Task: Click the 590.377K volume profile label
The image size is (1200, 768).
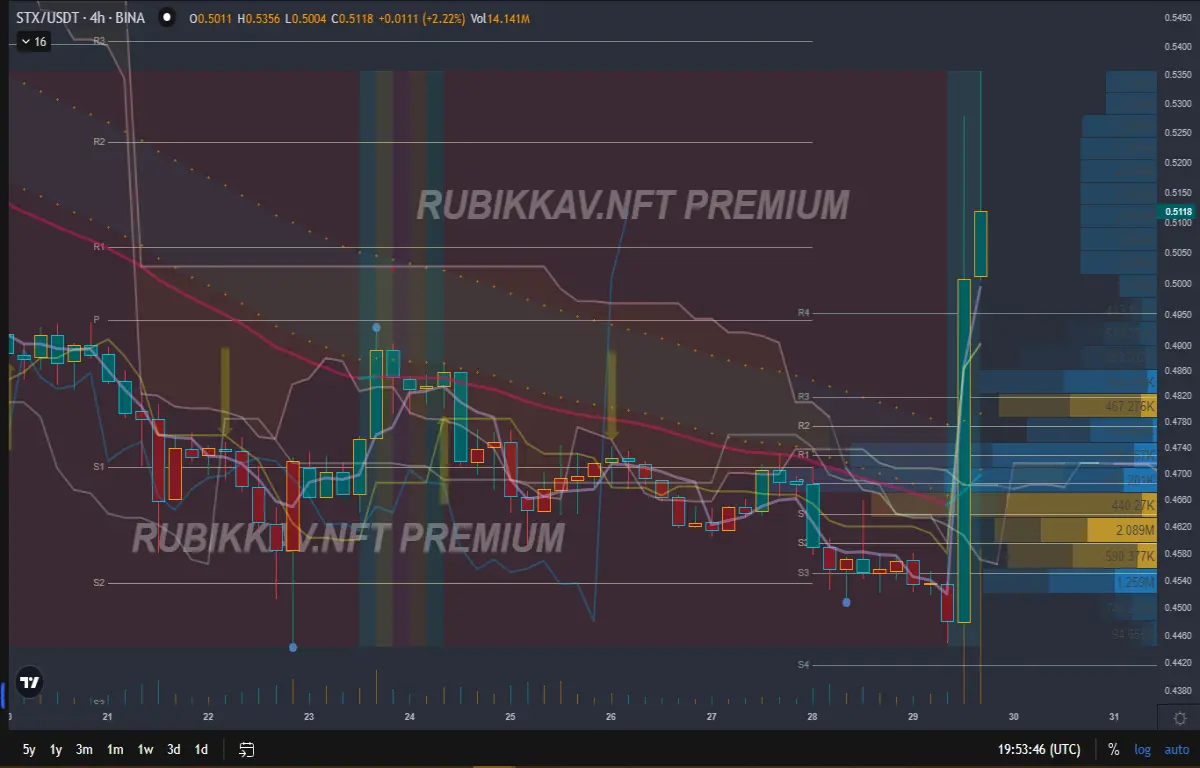Action: coord(1131,556)
